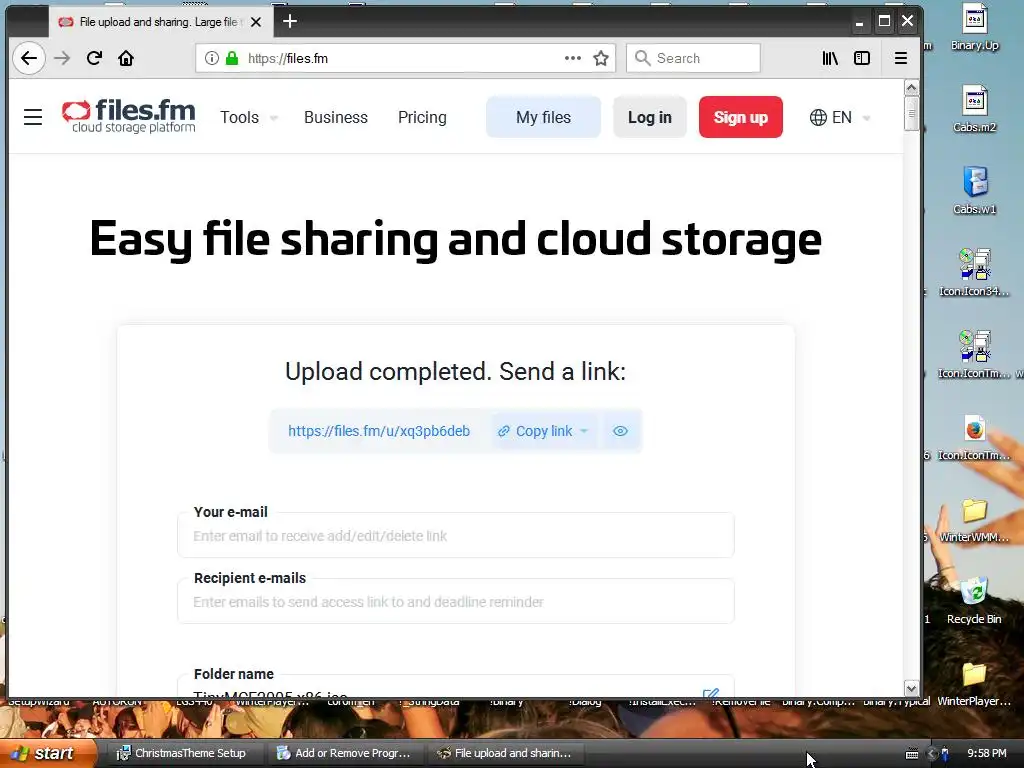1024x768 pixels.
Task: Click the green padlock security icon
Action: [x=232, y=58]
